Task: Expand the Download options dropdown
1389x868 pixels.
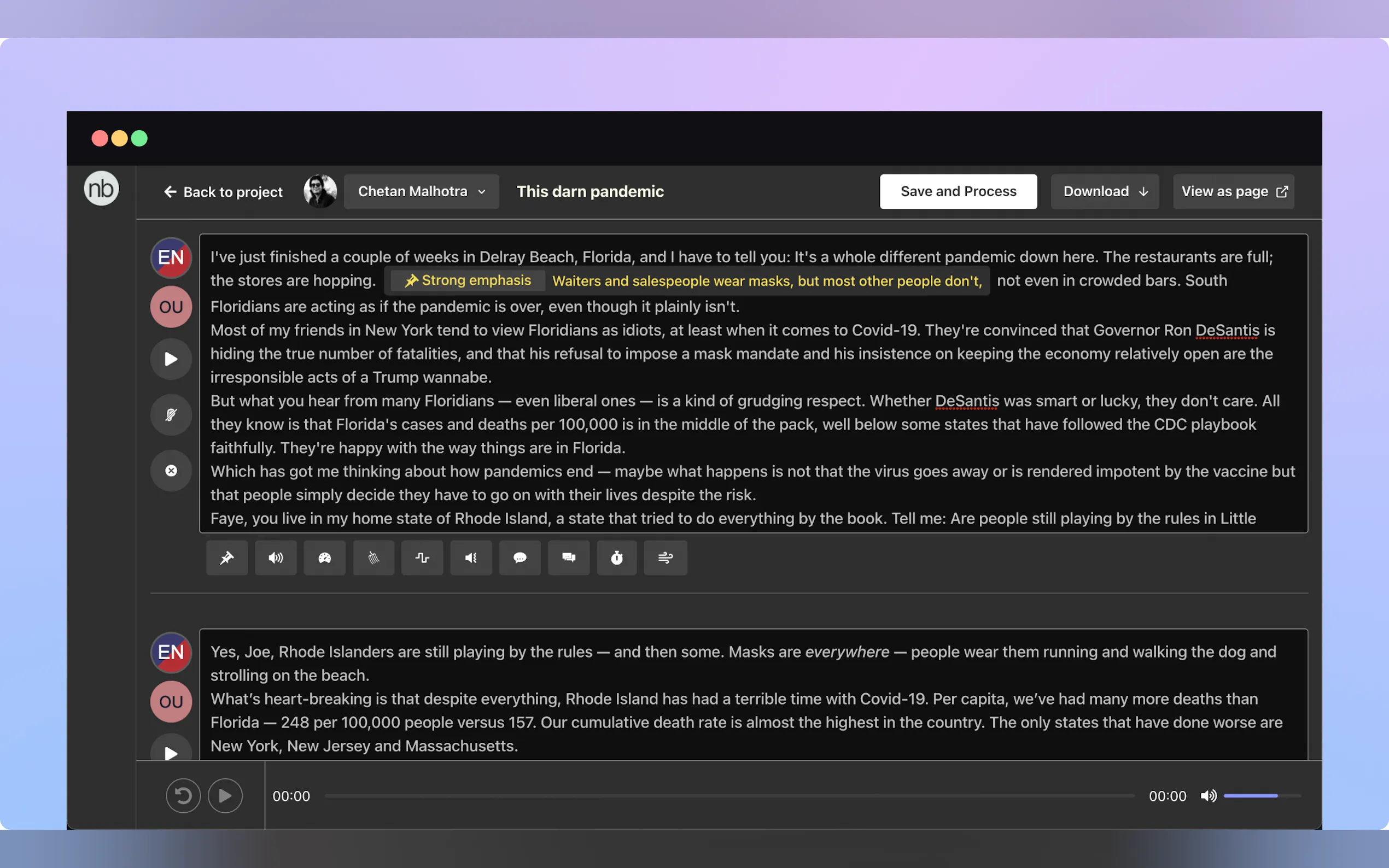Action: [1104, 191]
